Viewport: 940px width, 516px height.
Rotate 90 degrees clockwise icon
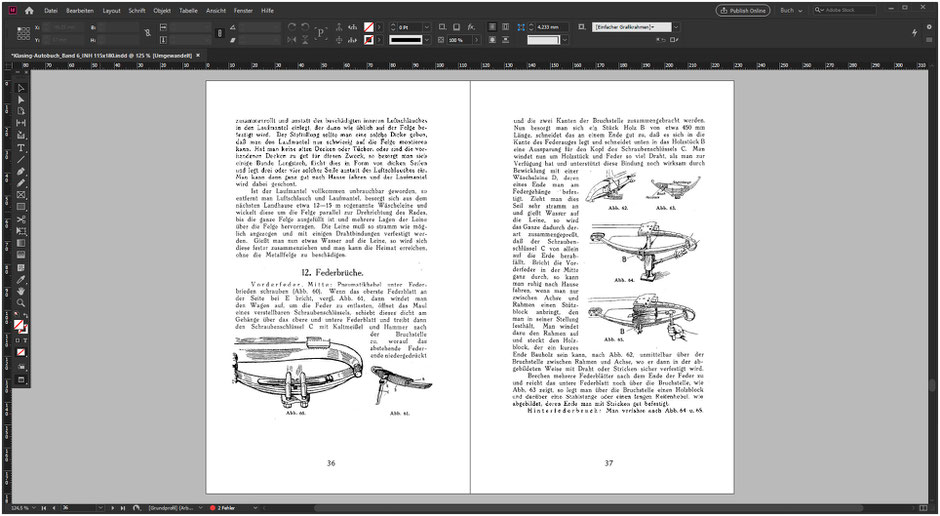coord(291,27)
